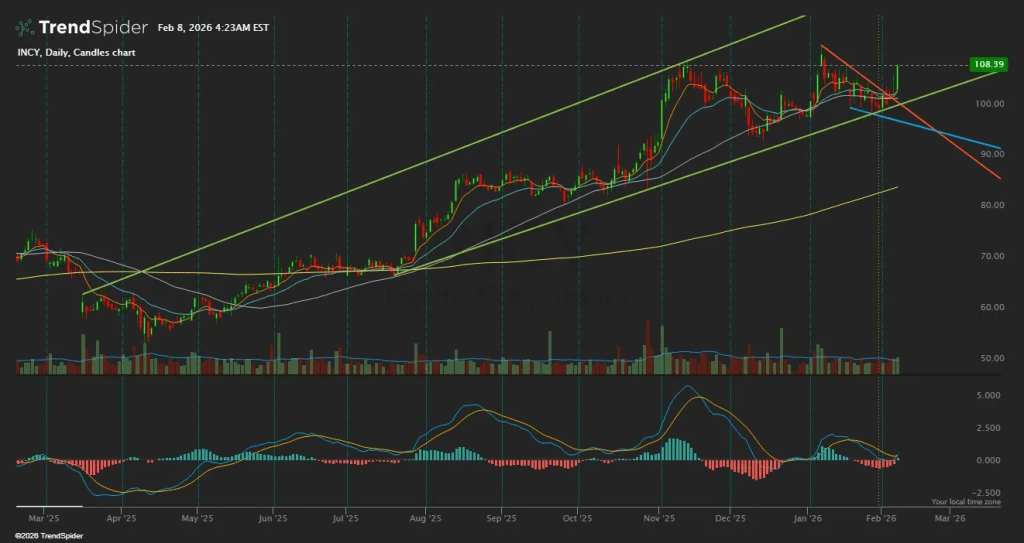
Task: Click the 100.00 price axis label
Action: tap(992, 104)
